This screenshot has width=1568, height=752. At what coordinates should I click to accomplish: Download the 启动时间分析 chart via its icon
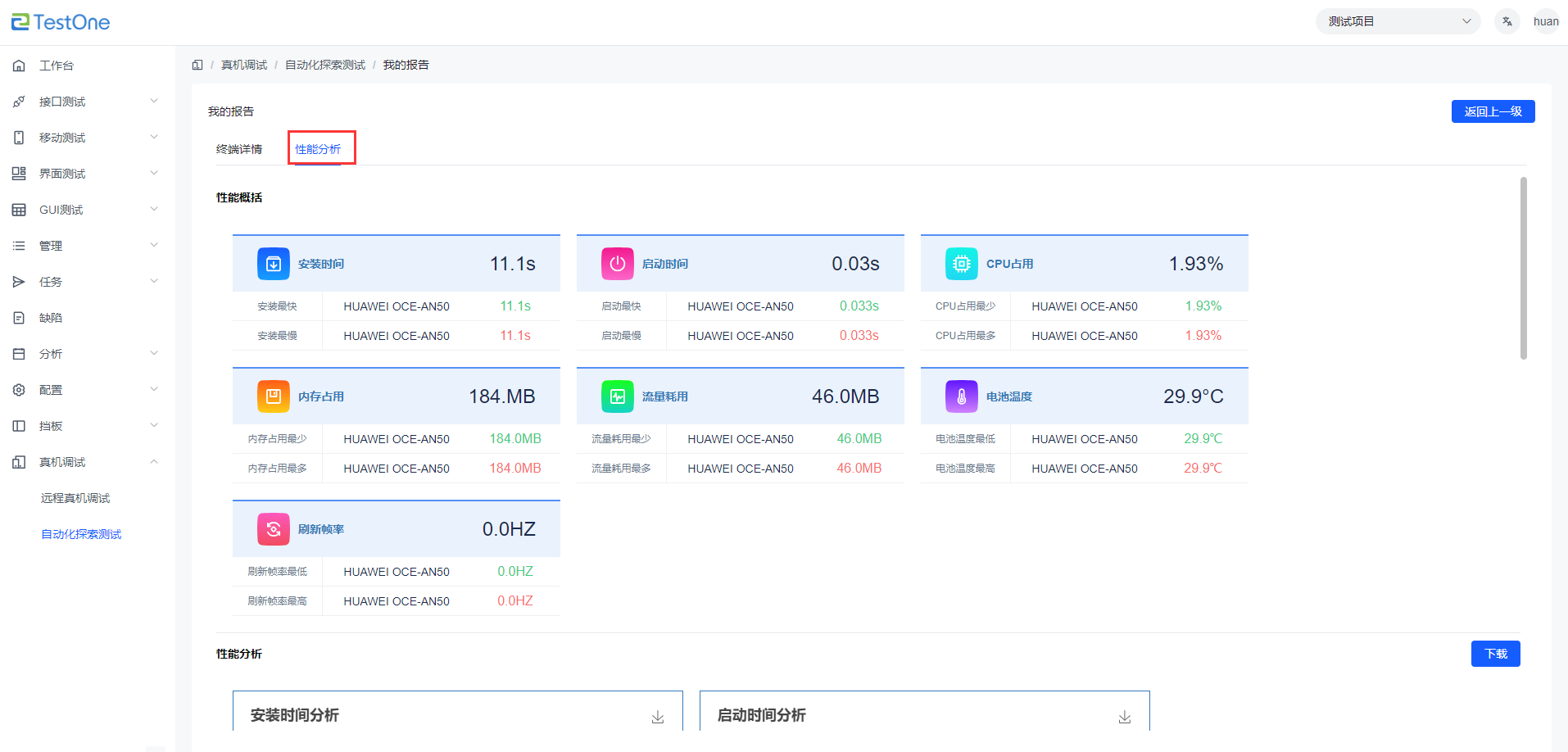tap(1124, 717)
